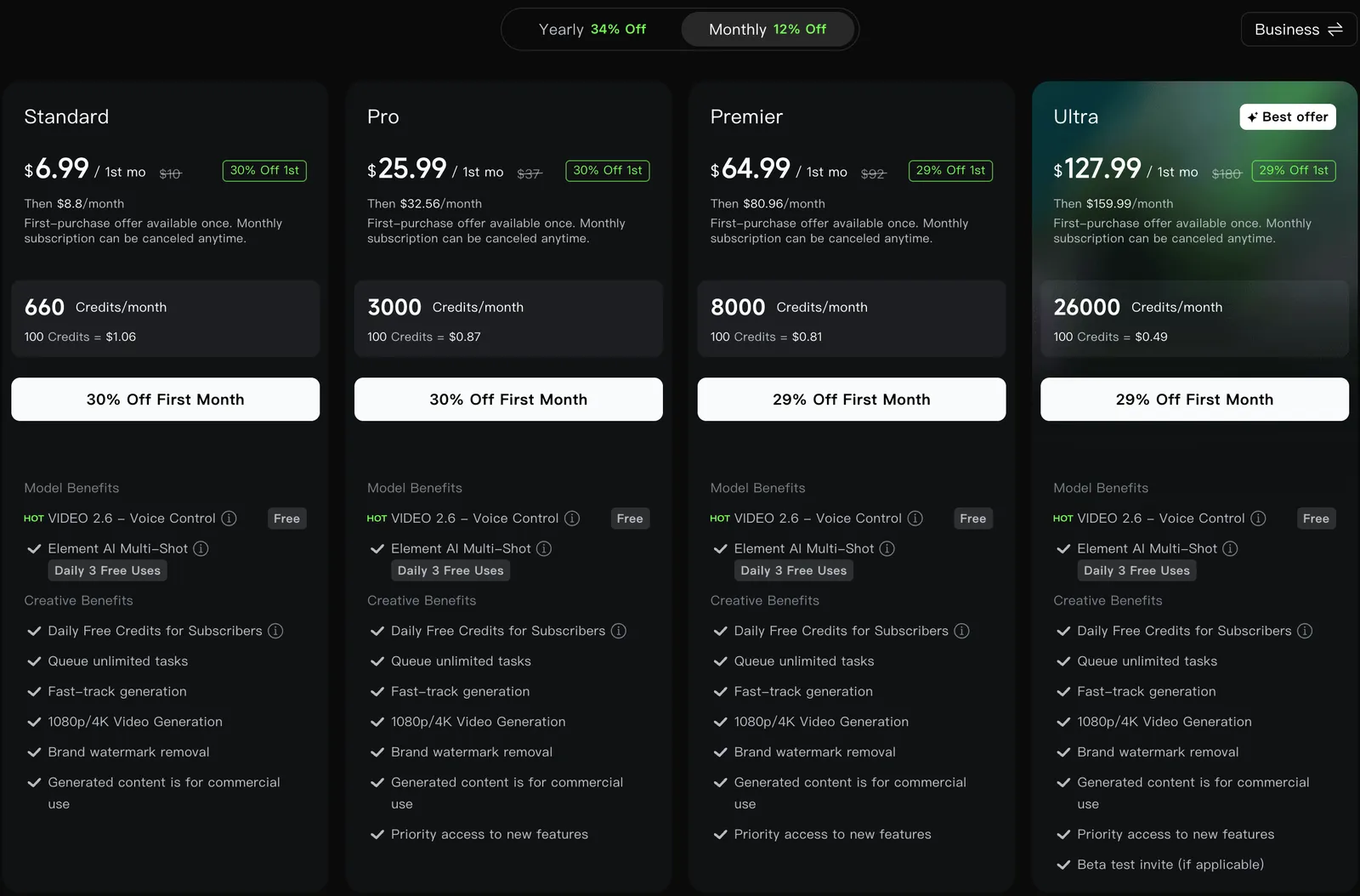
Task: Click Pro plan 30% Off First Month button
Action: [508, 400]
